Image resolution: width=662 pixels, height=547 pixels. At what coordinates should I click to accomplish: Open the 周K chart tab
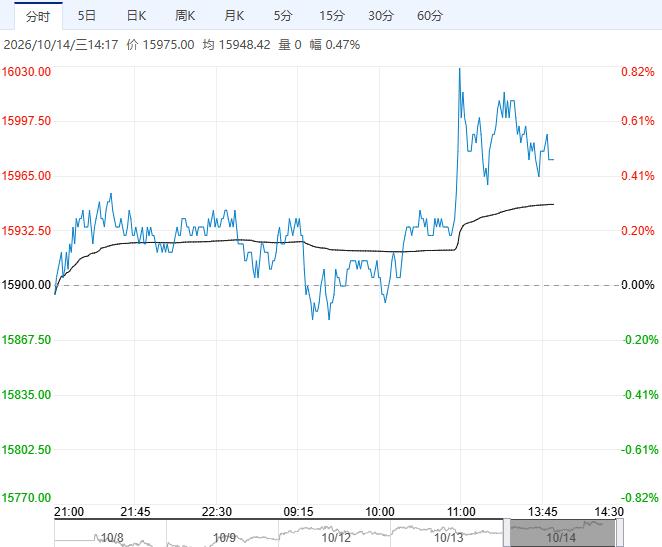point(185,16)
